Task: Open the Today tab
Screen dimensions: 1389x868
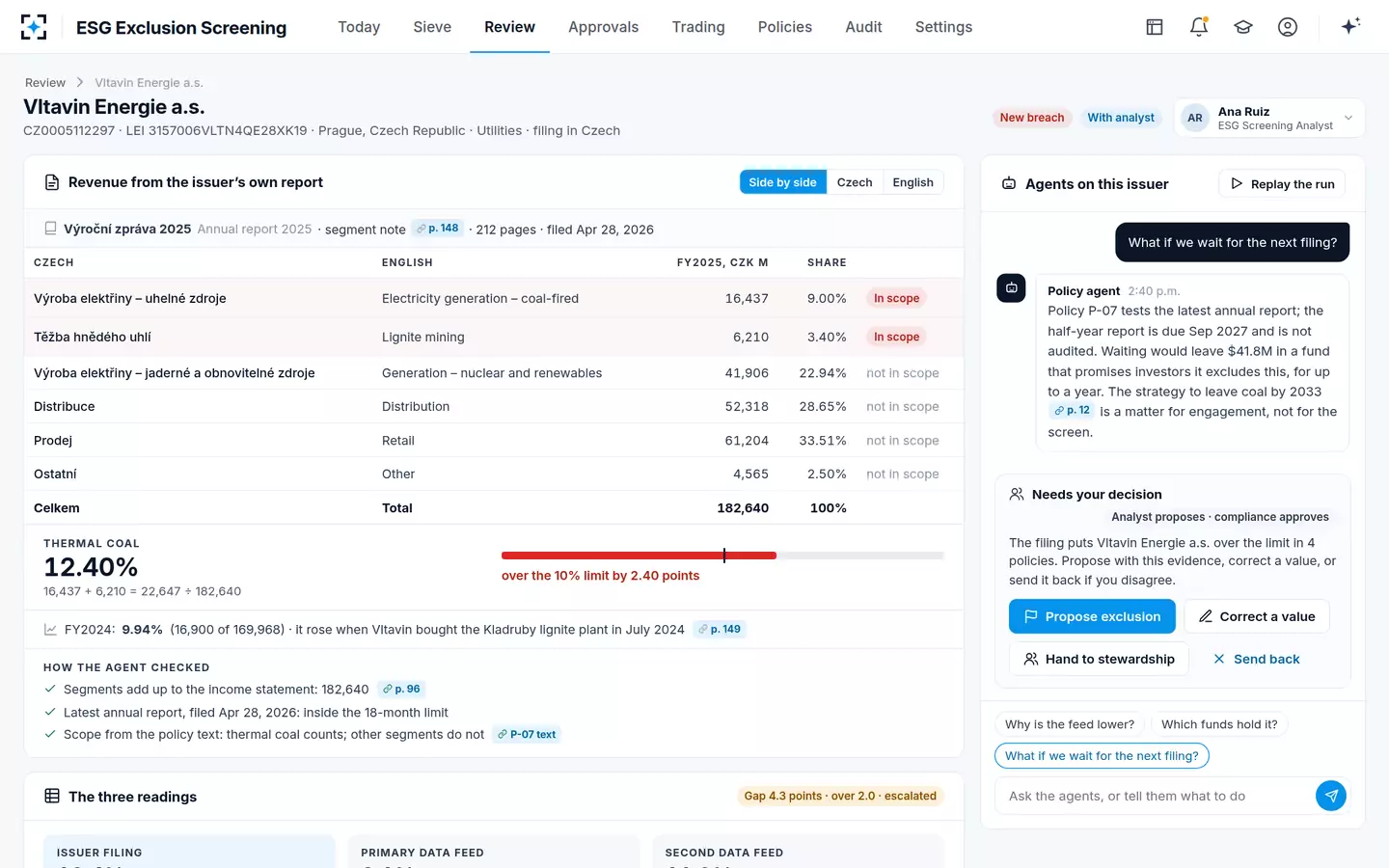Action: coord(359,27)
